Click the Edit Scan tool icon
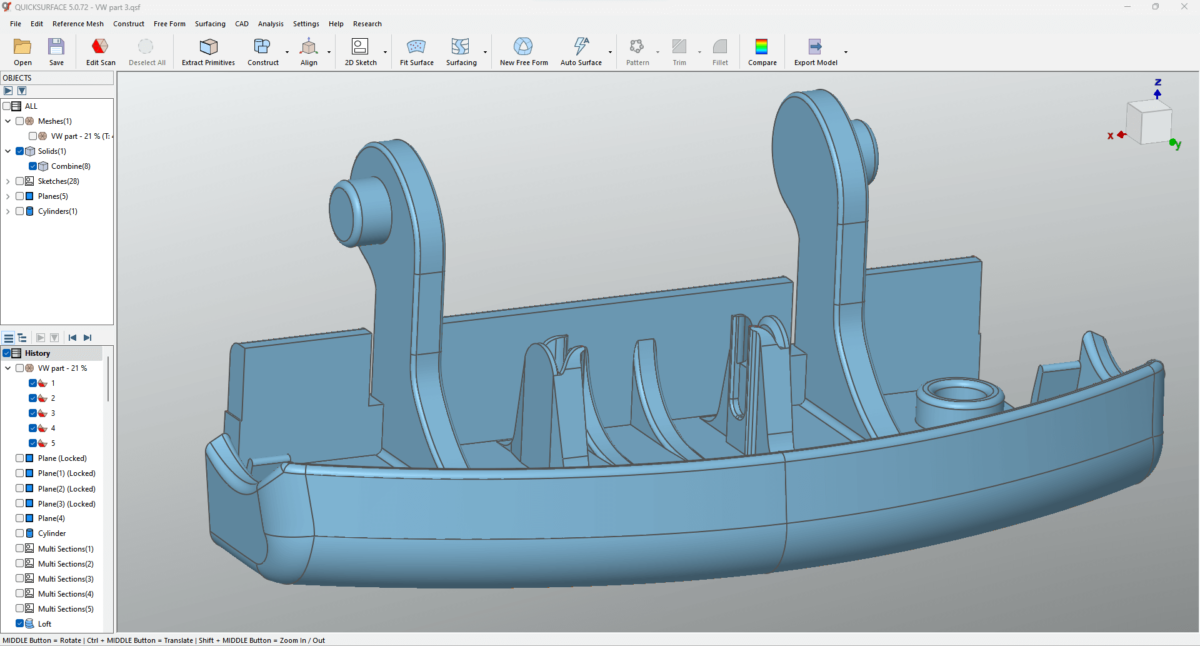 coord(100,47)
